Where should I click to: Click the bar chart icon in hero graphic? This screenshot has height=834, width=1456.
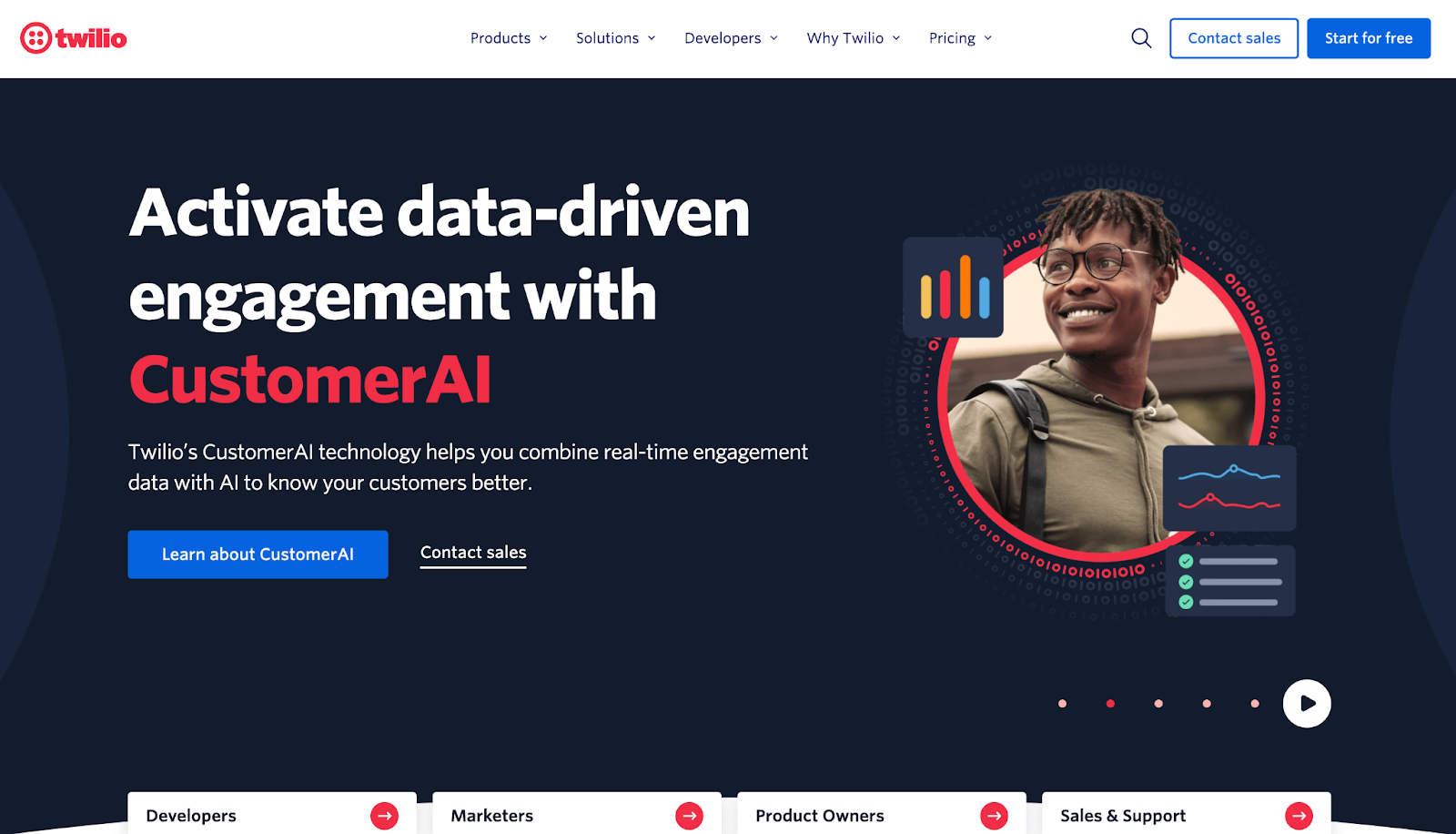pyautogui.click(x=954, y=288)
